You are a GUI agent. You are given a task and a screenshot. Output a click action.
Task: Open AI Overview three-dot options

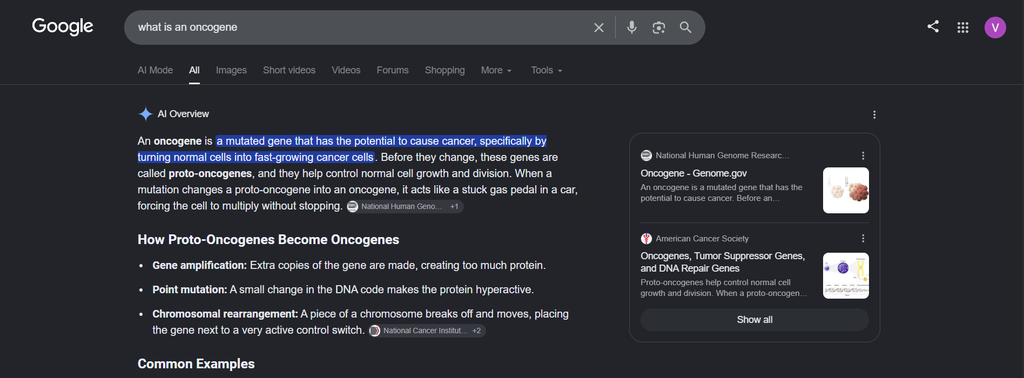tap(874, 115)
